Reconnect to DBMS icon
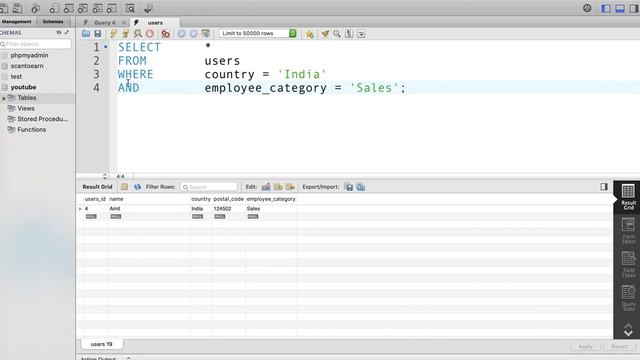640x360 pixels. pyautogui.click(x=148, y=8)
